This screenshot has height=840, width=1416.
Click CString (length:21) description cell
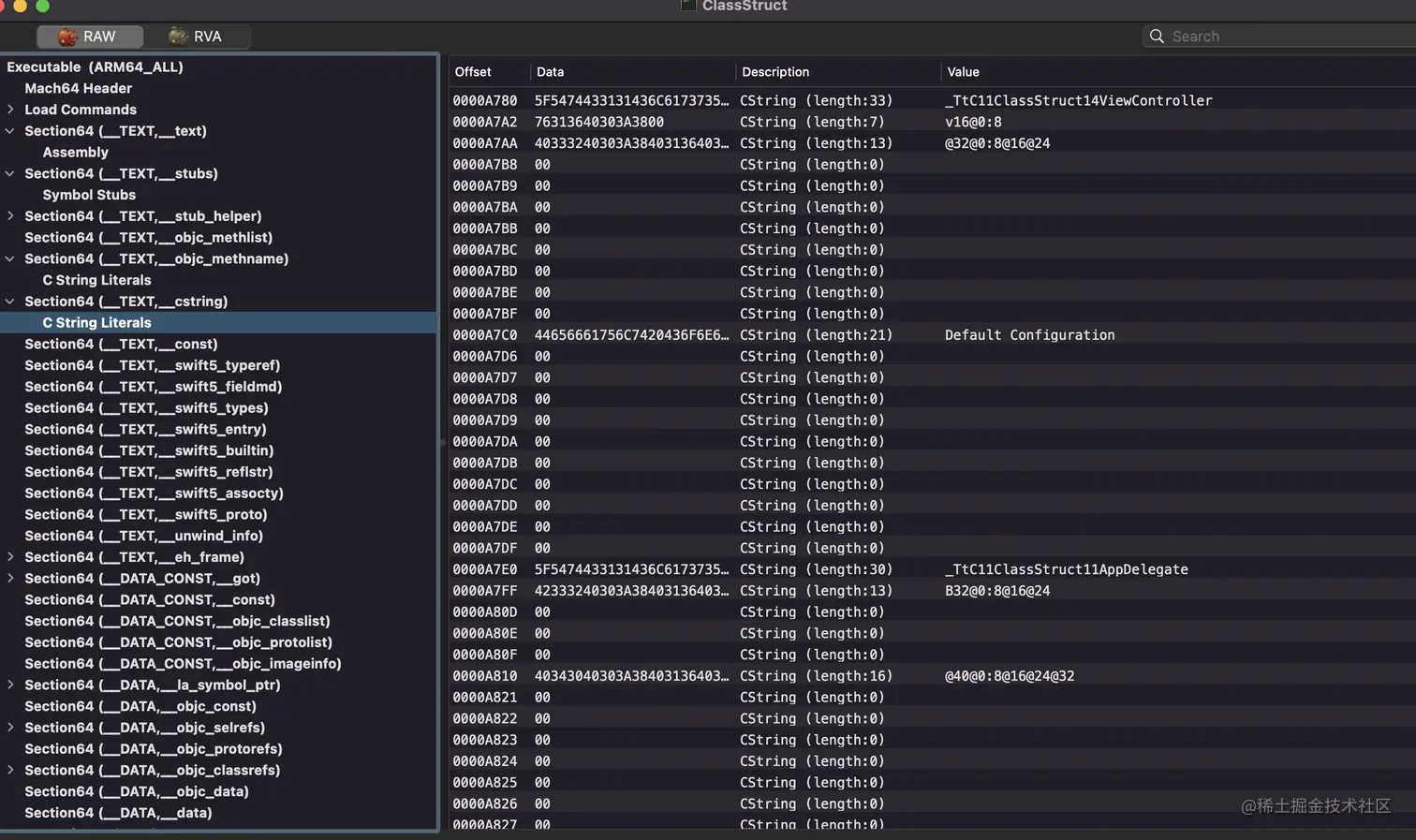(x=816, y=335)
